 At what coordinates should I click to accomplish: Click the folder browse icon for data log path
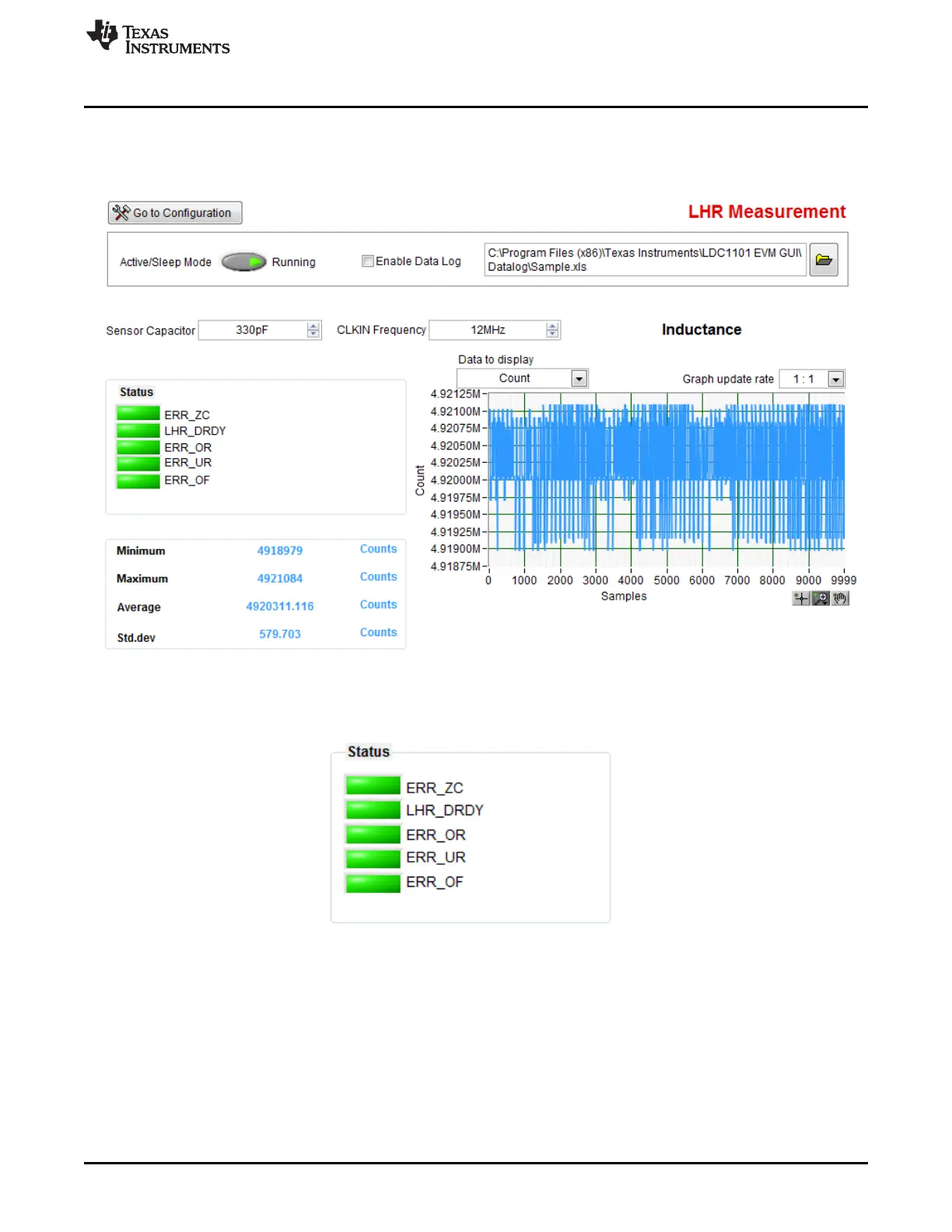coord(824,260)
